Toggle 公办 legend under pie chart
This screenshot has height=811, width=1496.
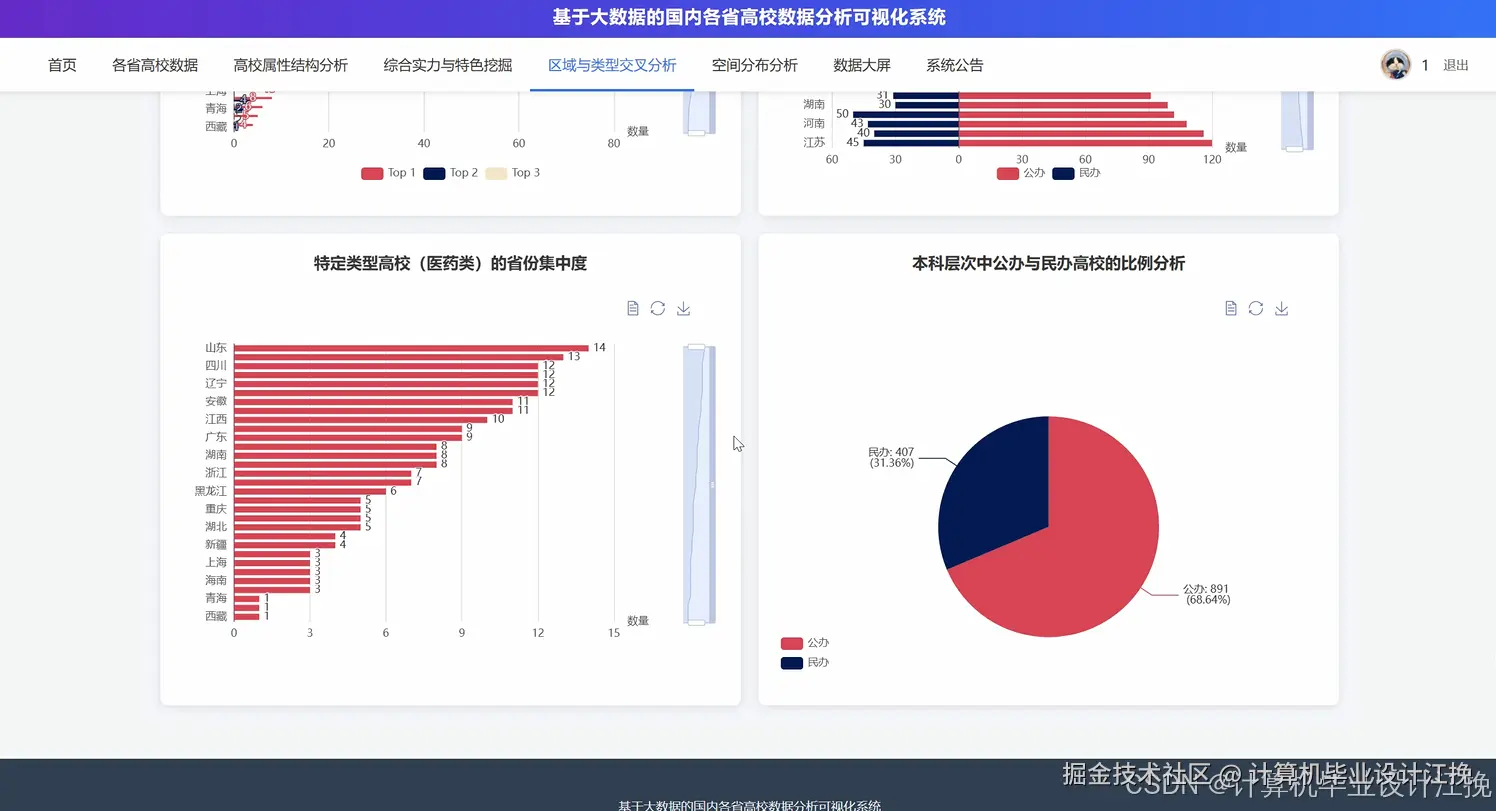pos(805,643)
